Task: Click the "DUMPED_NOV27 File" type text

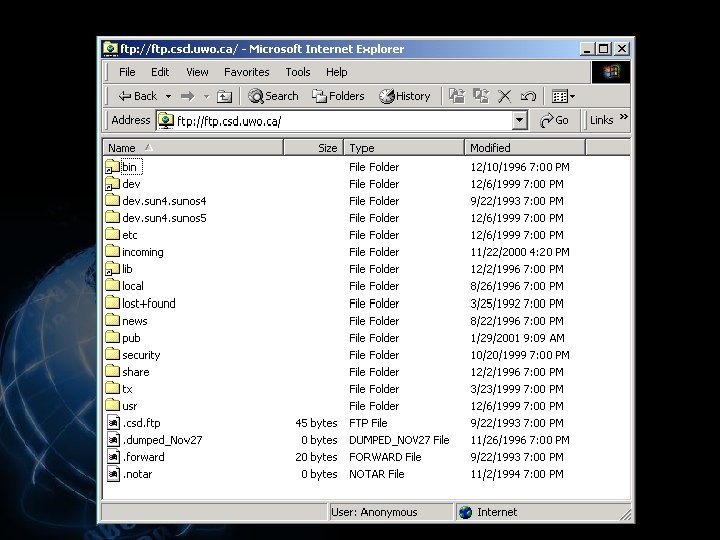Action: (399, 440)
